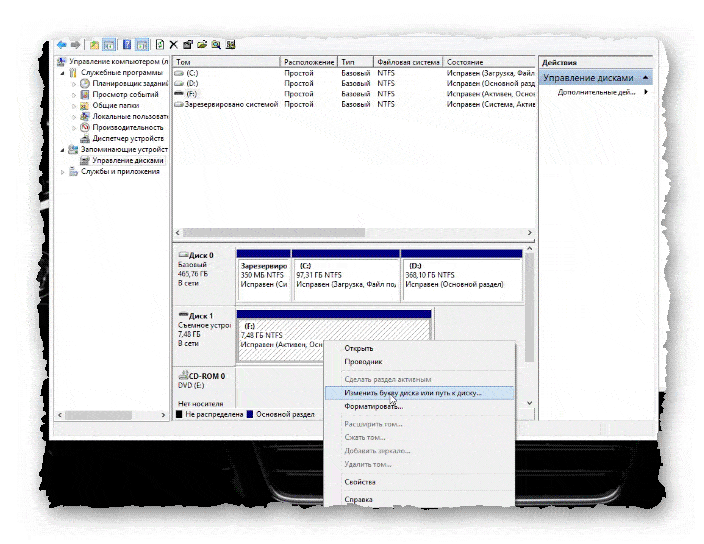
Task: Click the Состояние column header
Action: 489,62
